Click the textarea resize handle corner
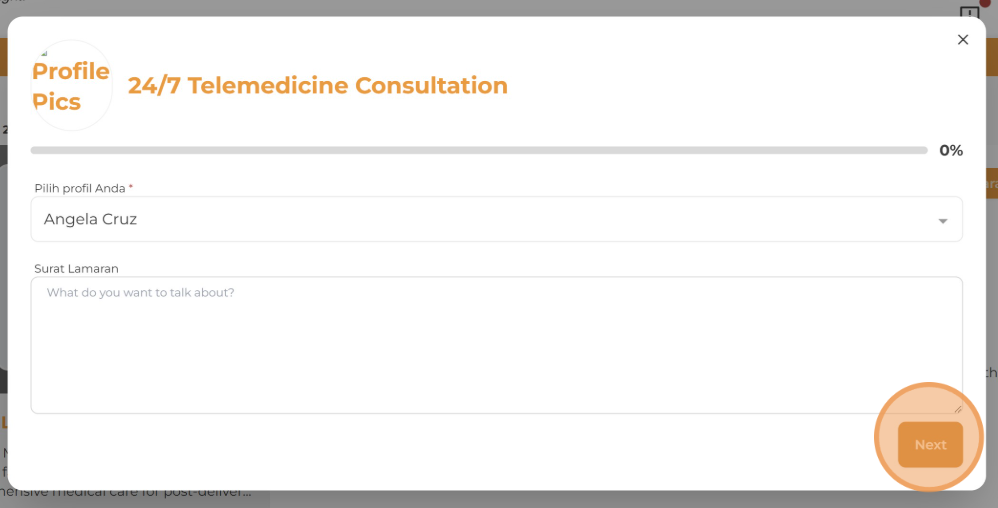 click(x=957, y=408)
